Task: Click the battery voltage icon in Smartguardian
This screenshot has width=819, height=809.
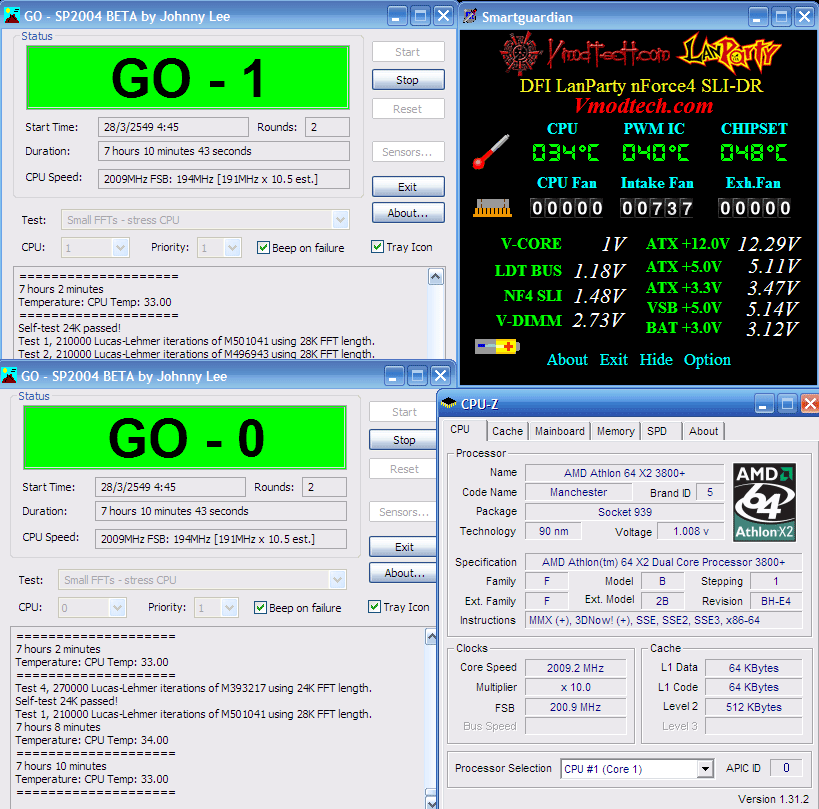Action: point(497,346)
